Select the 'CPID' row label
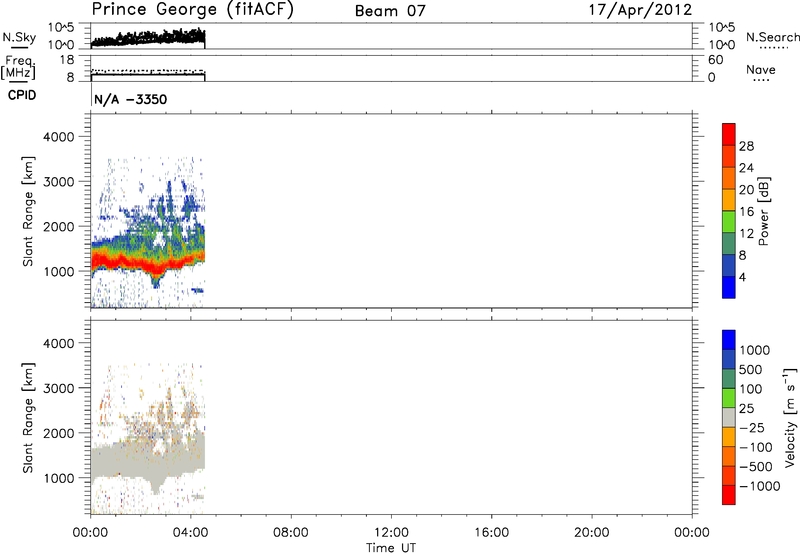Viewport: 800px width, 554px height. [x=22, y=95]
